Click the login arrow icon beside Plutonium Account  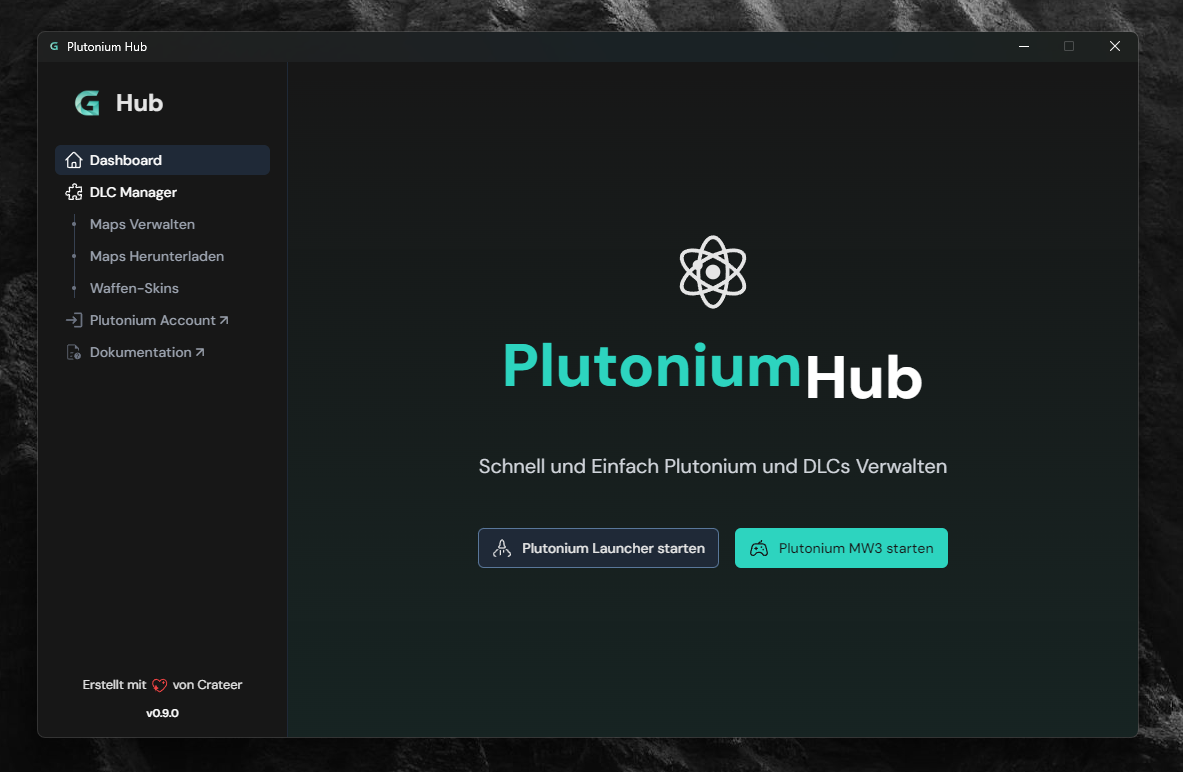74,320
